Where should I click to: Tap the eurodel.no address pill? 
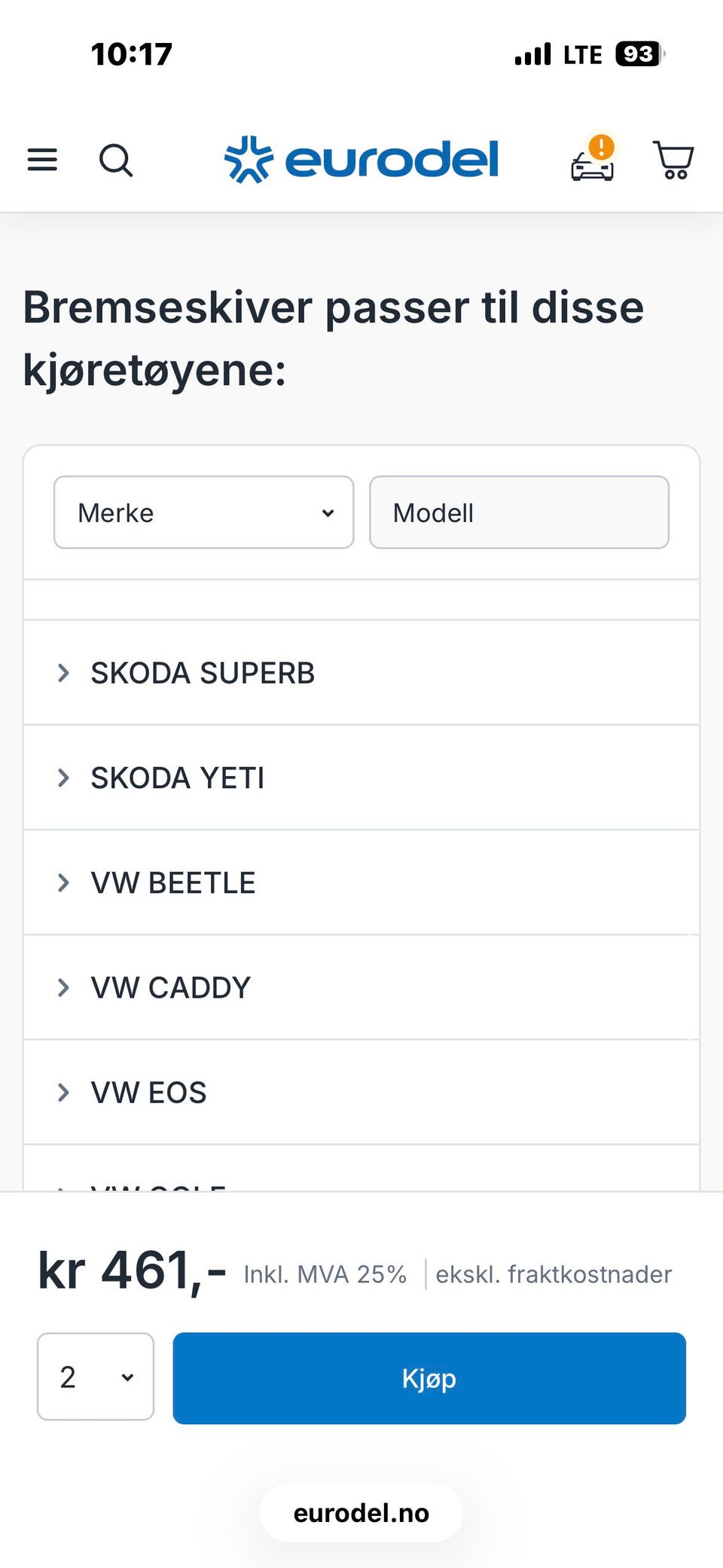click(x=361, y=1513)
